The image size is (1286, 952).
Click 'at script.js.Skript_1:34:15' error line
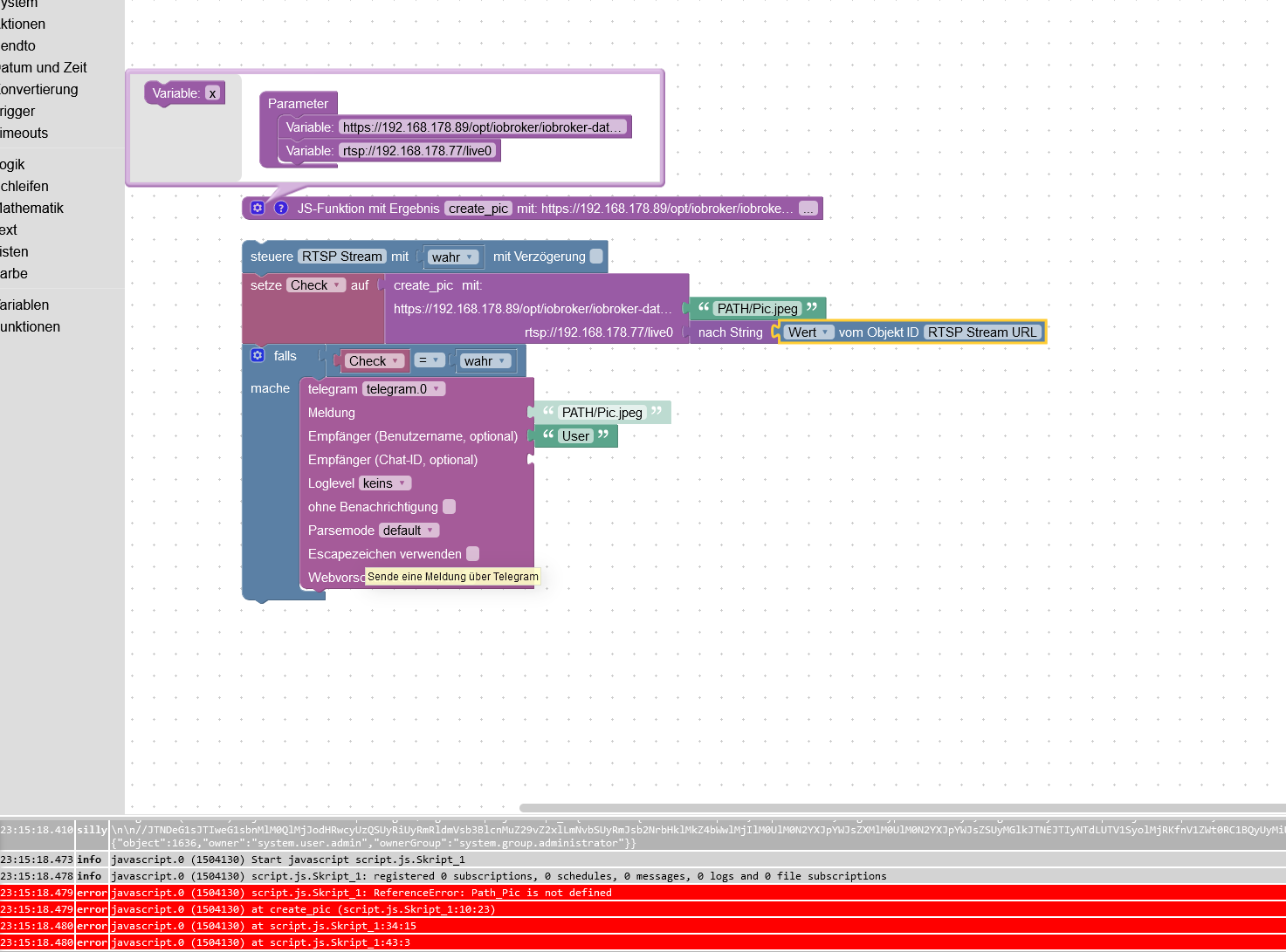pos(643,926)
